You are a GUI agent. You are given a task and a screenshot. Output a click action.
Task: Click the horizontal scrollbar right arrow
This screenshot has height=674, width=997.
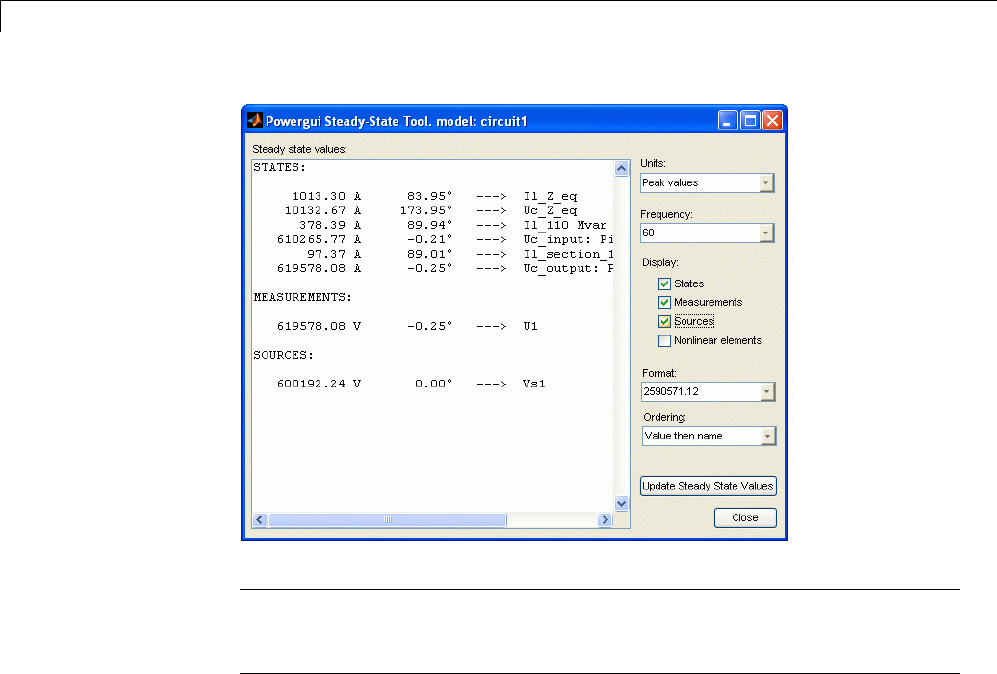coord(605,520)
